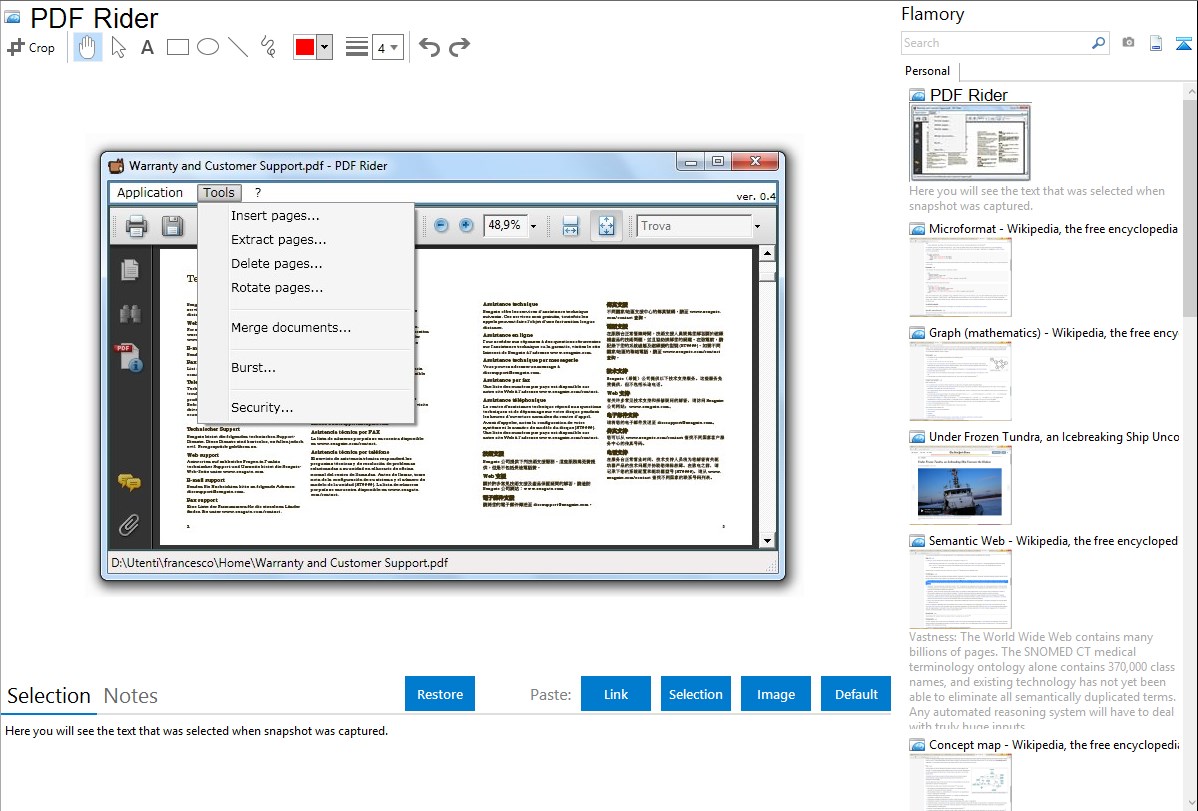Click the Concept map snapshot title

pos(1054,745)
